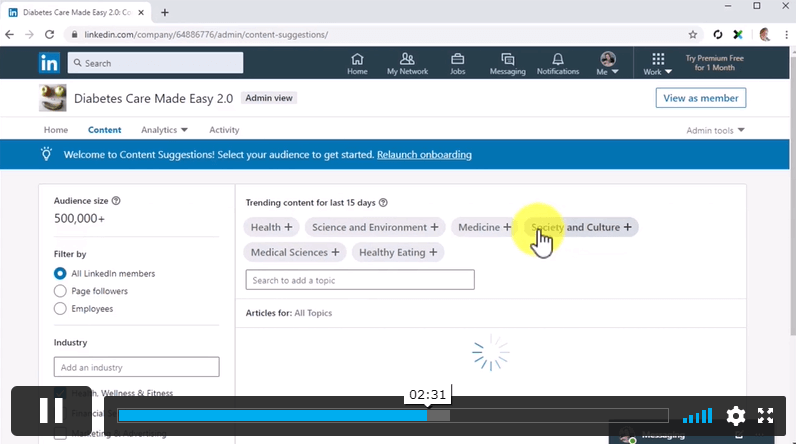Add Science and Environment topic

coord(375,227)
